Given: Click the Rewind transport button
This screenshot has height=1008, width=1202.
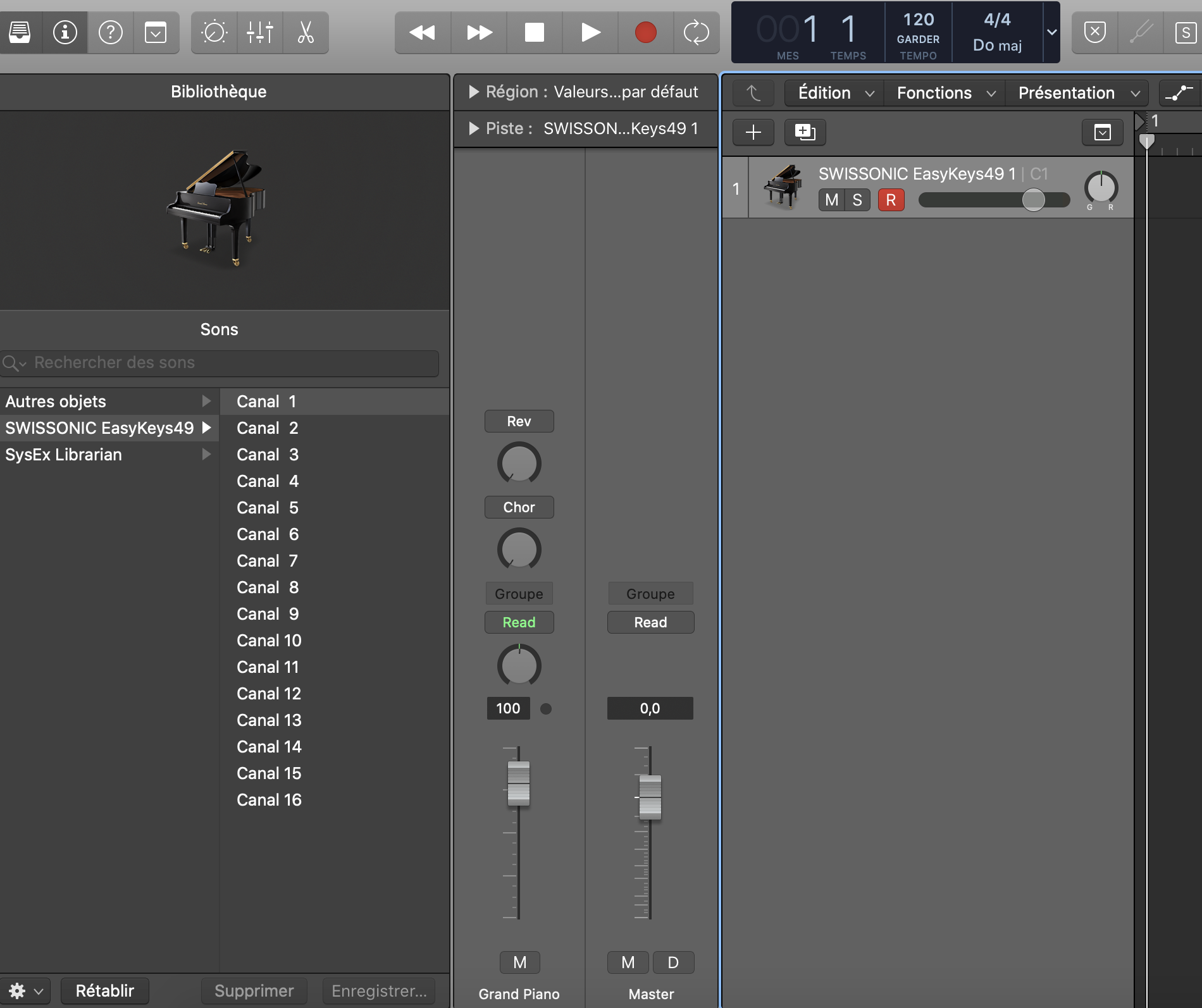Looking at the screenshot, I should pyautogui.click(x=422, y=32).
